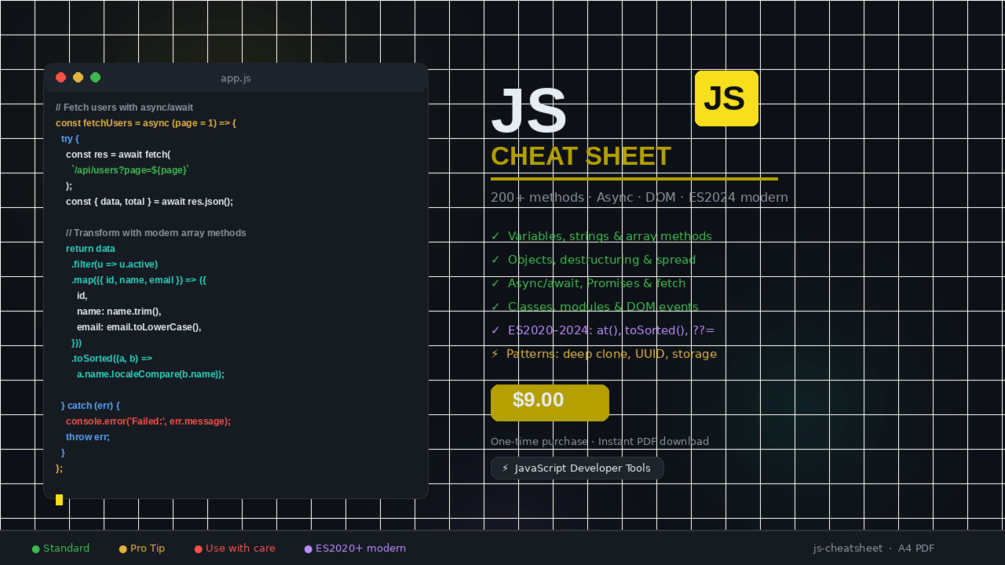Click the Pro Tip legend label
Screen dimensions: 1005x565
(147, 548)
